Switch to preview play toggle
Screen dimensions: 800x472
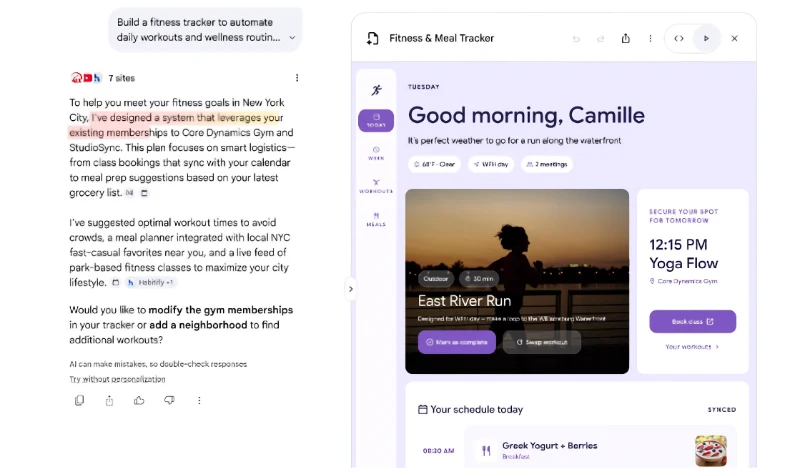(x=706, y=38)
